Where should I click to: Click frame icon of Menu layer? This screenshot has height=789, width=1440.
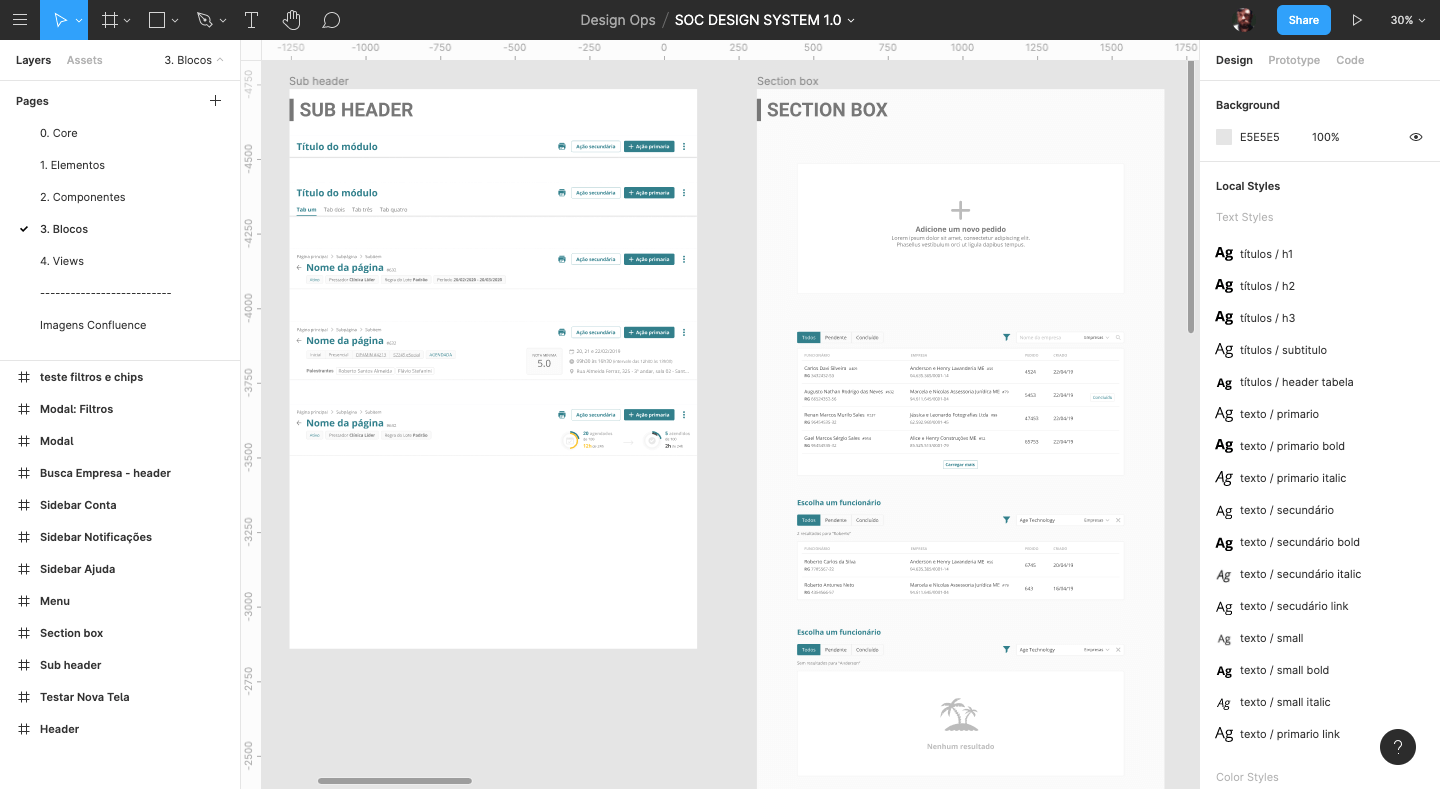tap(24, 601)
